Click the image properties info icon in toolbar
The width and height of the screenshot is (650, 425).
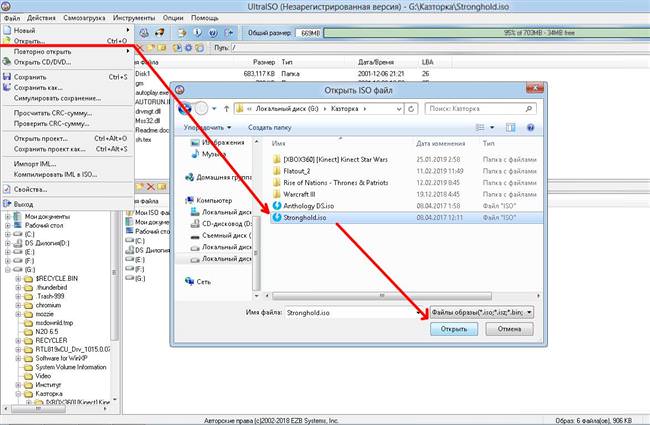click(197, 33)
